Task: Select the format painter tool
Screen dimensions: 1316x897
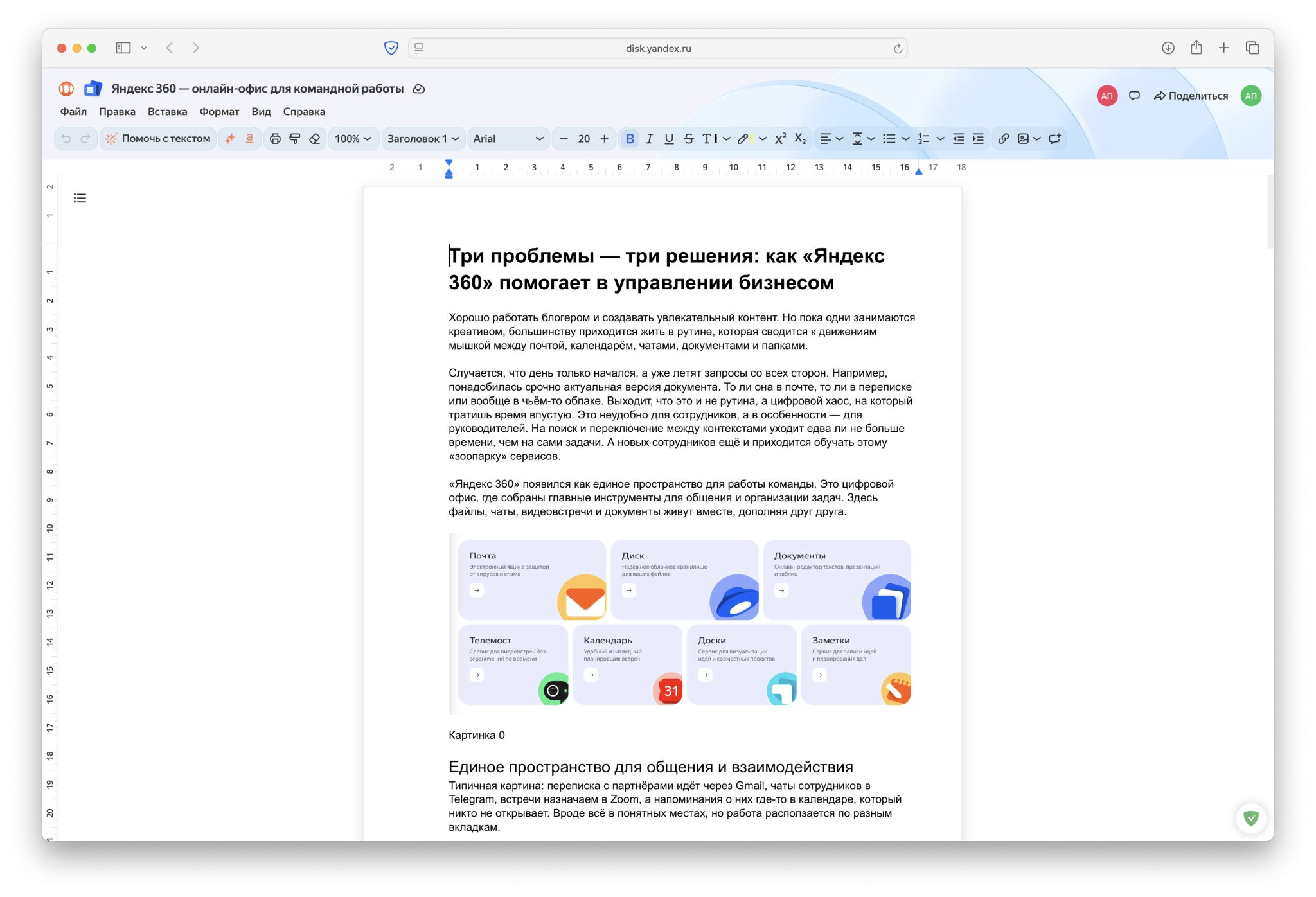Action: click(295, 139)
